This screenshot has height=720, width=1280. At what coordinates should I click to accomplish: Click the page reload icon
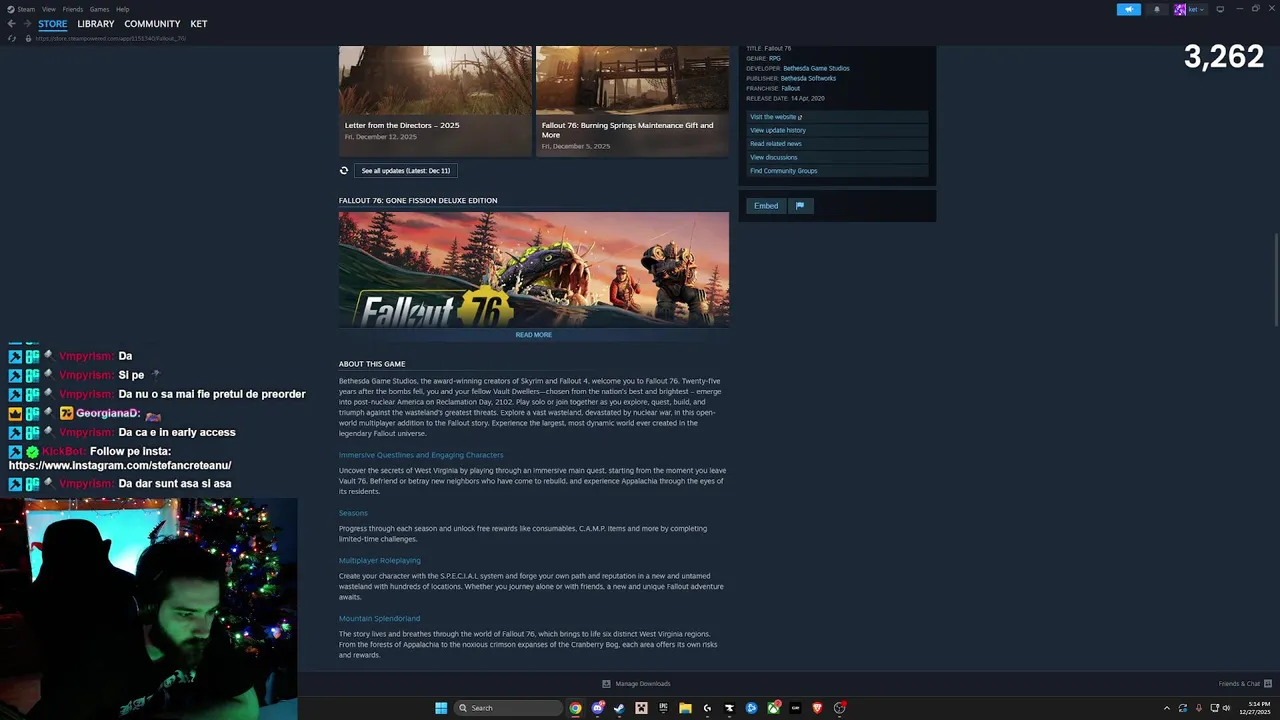(12, 38)
